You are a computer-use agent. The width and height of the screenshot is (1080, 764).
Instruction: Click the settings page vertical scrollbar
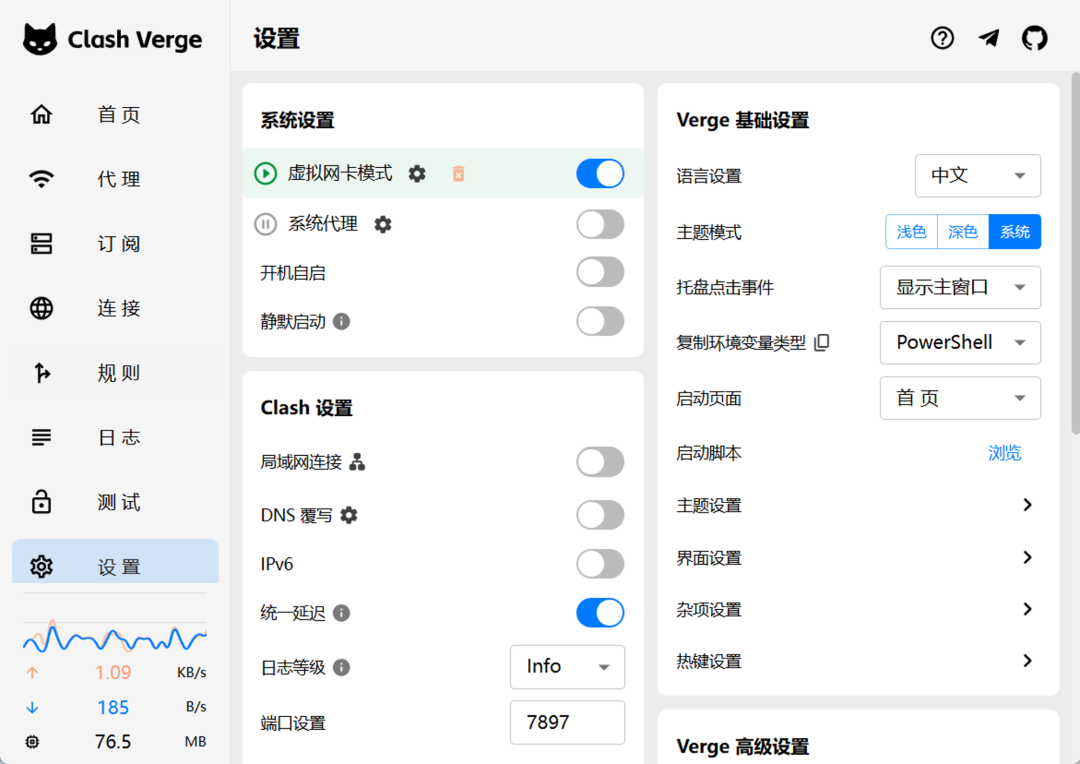pos(1075,253)
